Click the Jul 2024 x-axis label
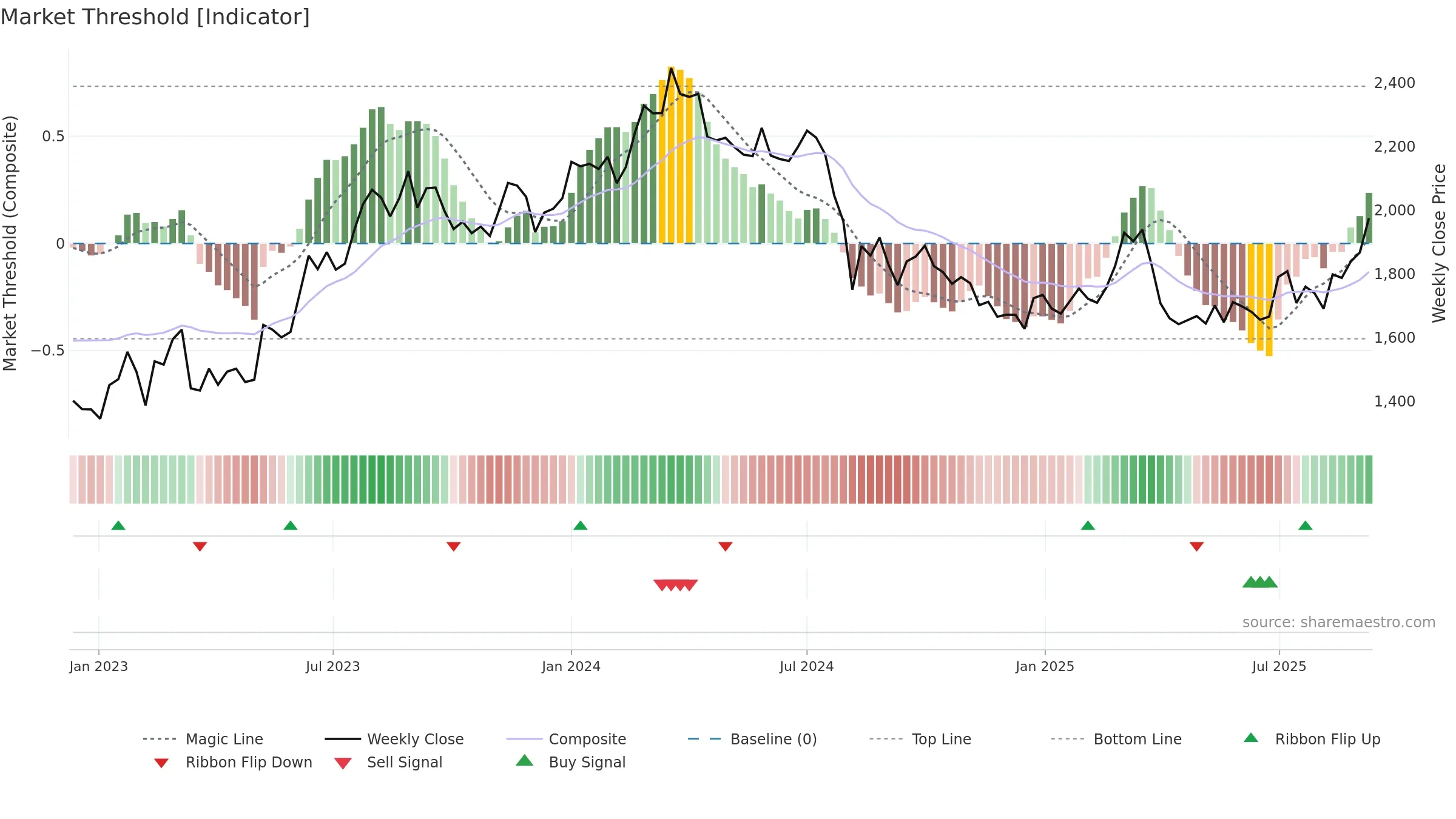1456x819 pixels. 807,666
